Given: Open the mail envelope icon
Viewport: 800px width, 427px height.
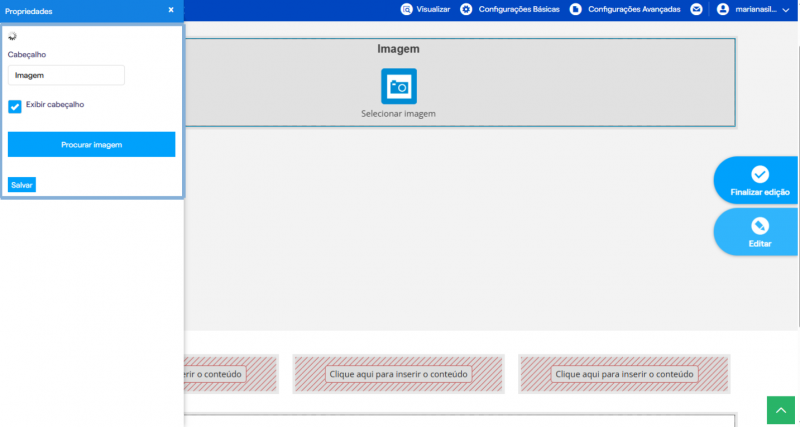Looking at the screenshot, I should pos(696,9).
